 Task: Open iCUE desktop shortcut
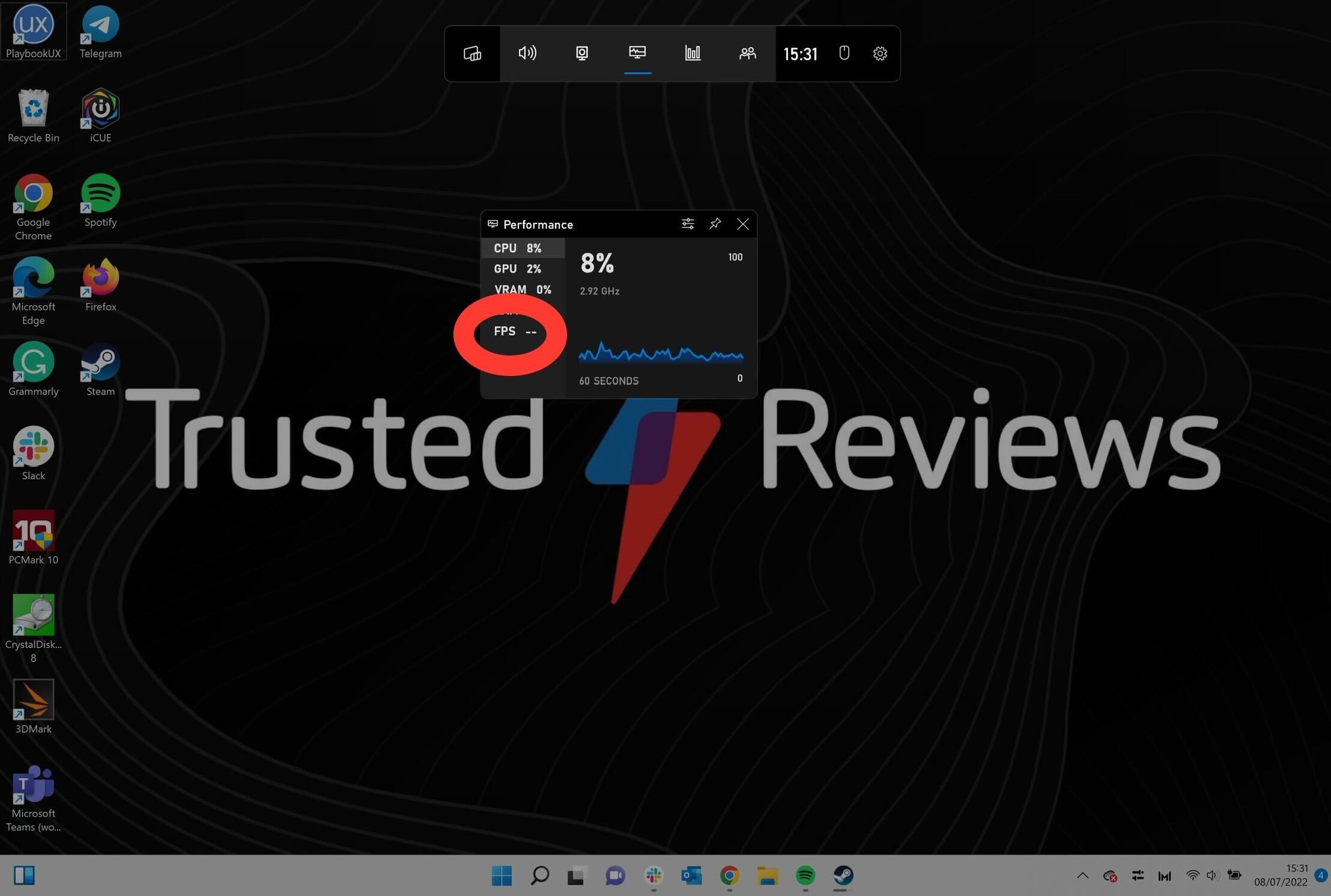tap(100, 116)
